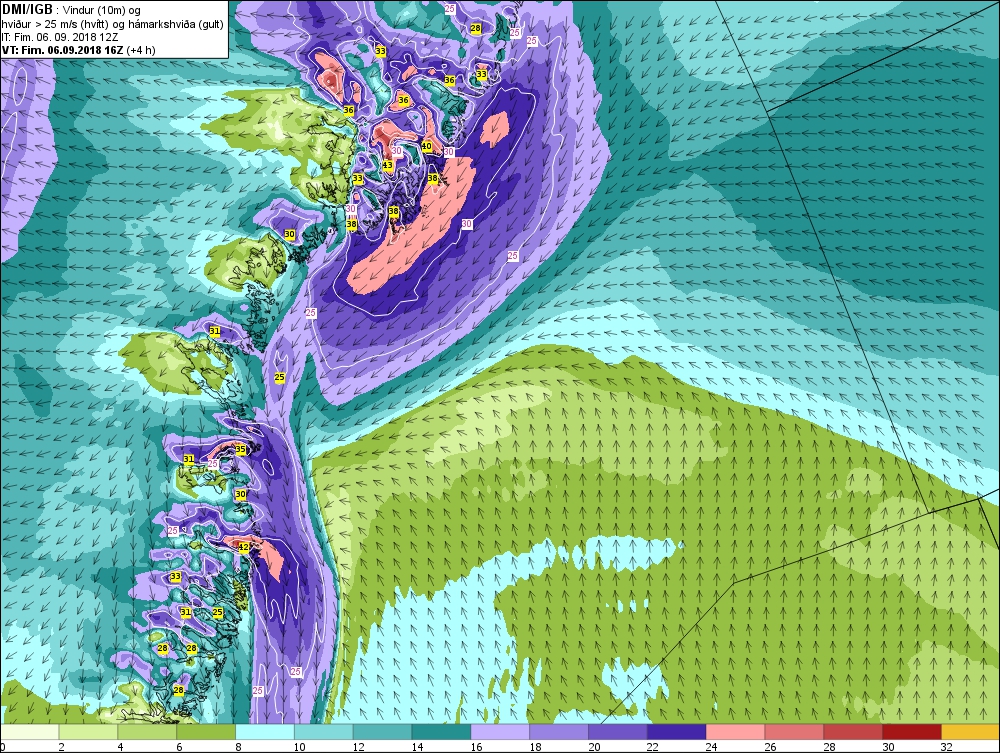This screenshot has width=1000, height=753.
Task: Select the light green 2–4 legend swatch
Action: 89,732
